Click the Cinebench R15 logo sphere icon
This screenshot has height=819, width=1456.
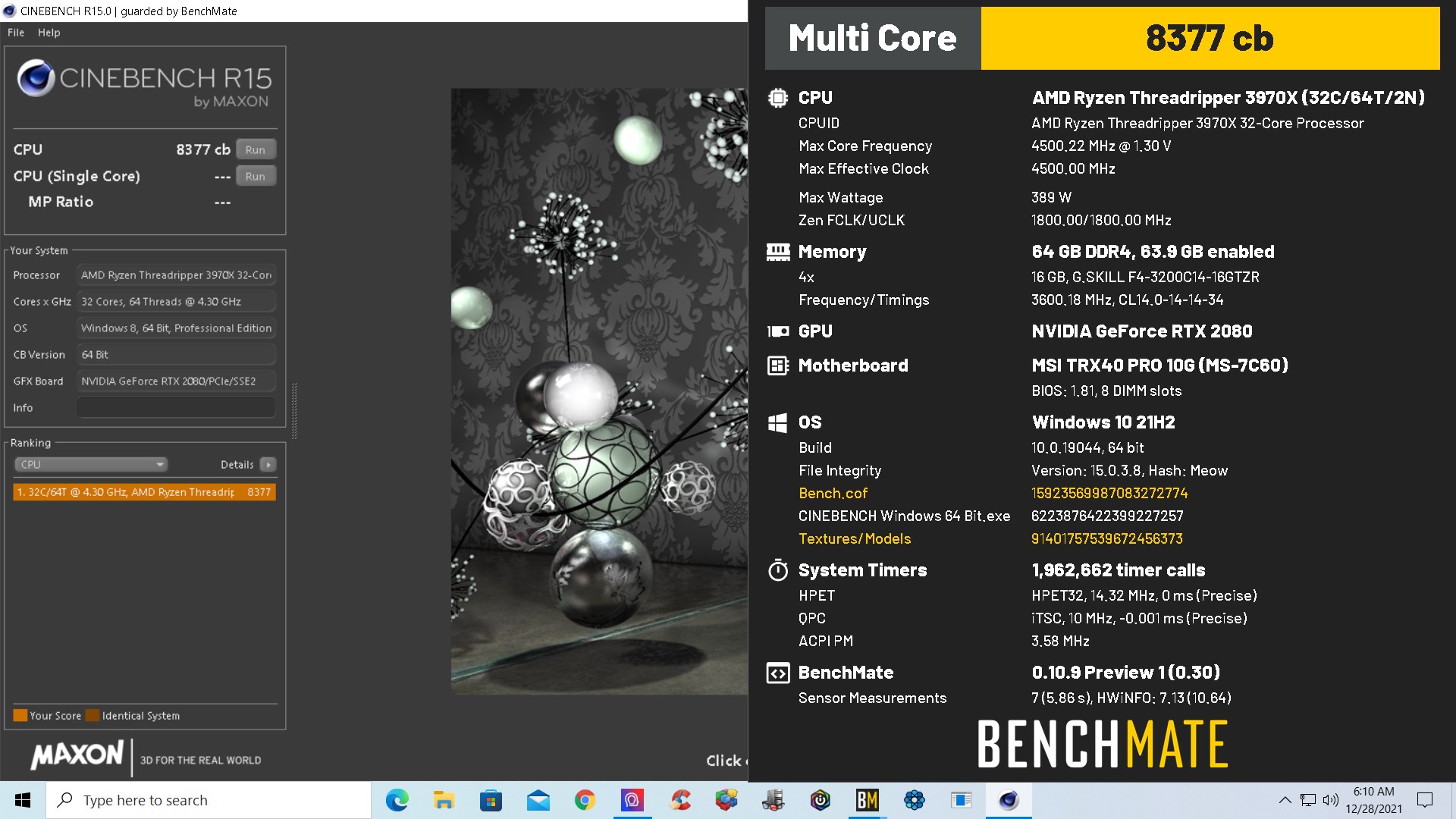(36, 77)
